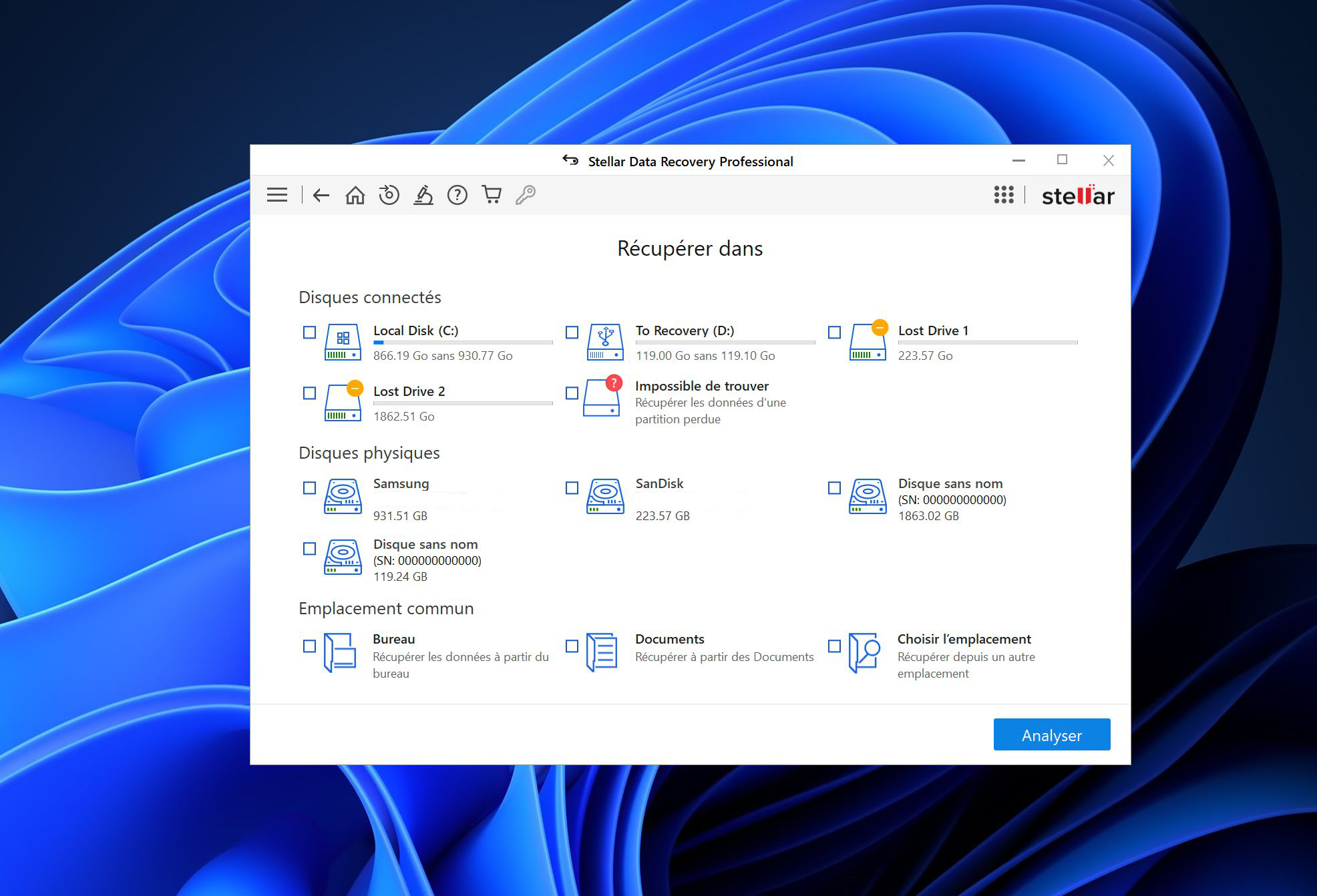Tick the To Recovery (D:) checkbox

pos(572,332)
